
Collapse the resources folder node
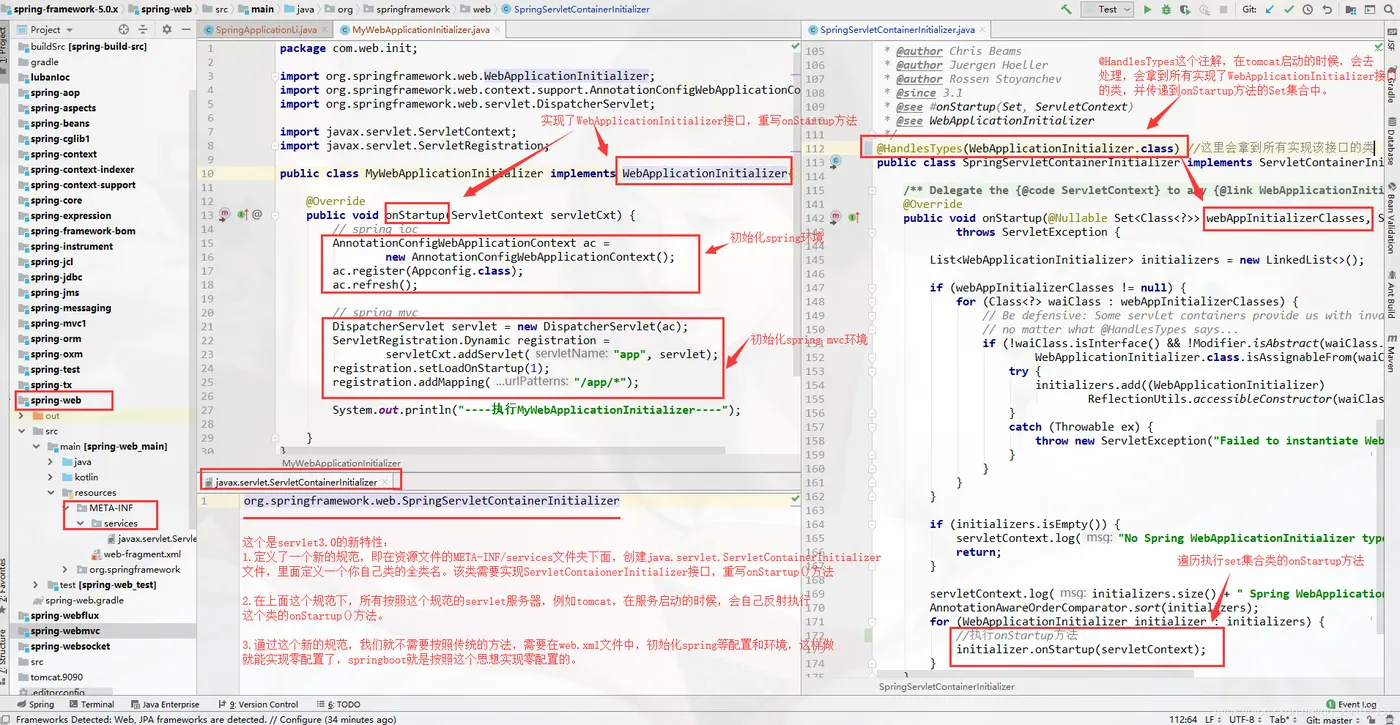(x=51, y=492)
